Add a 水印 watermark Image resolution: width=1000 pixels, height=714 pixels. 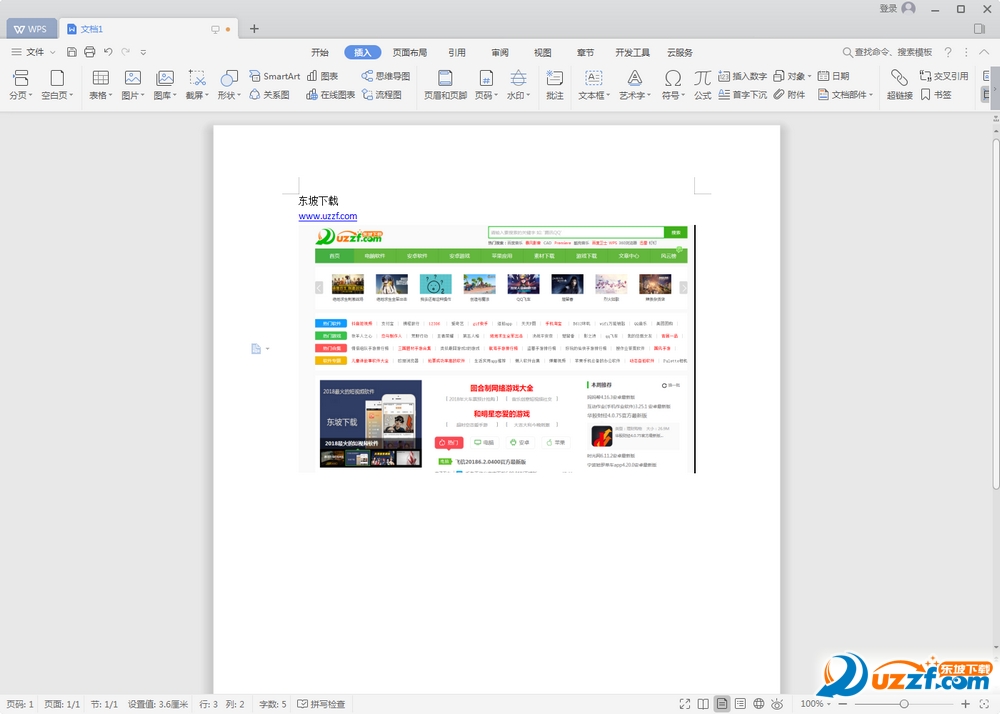pyautogui.click(x=518, y=84)
